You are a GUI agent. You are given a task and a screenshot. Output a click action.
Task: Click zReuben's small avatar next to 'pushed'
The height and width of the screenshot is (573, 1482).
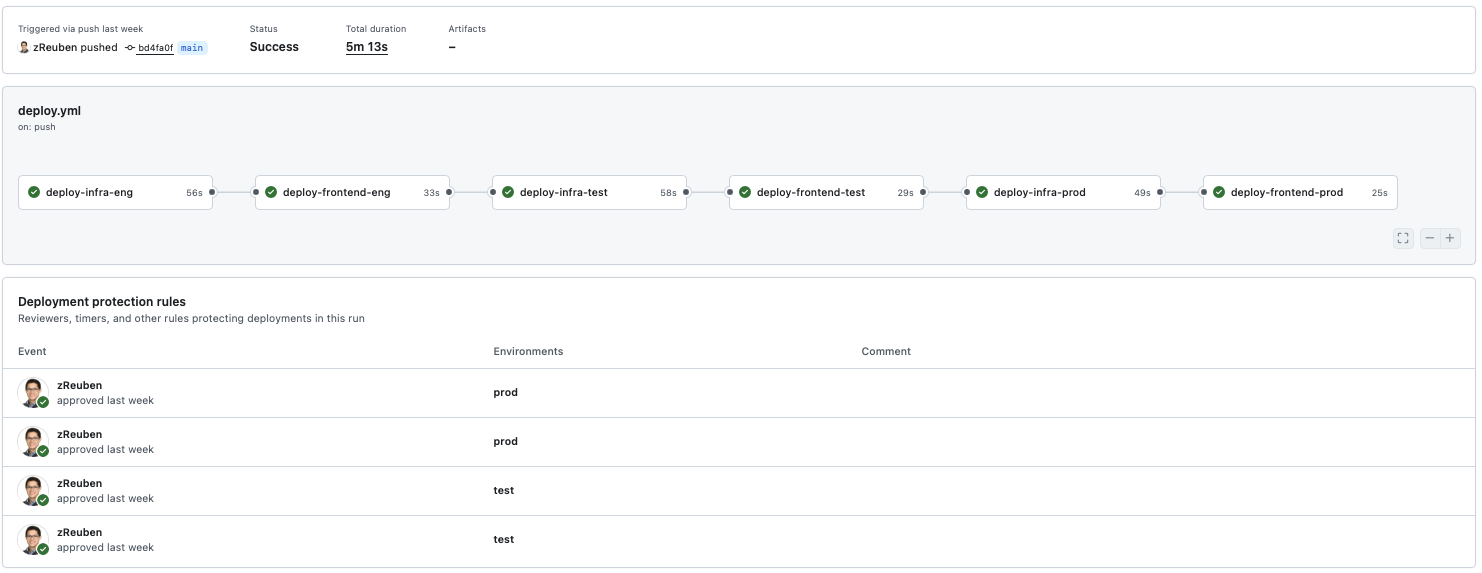pyautogui.click(x=24, y=47)
